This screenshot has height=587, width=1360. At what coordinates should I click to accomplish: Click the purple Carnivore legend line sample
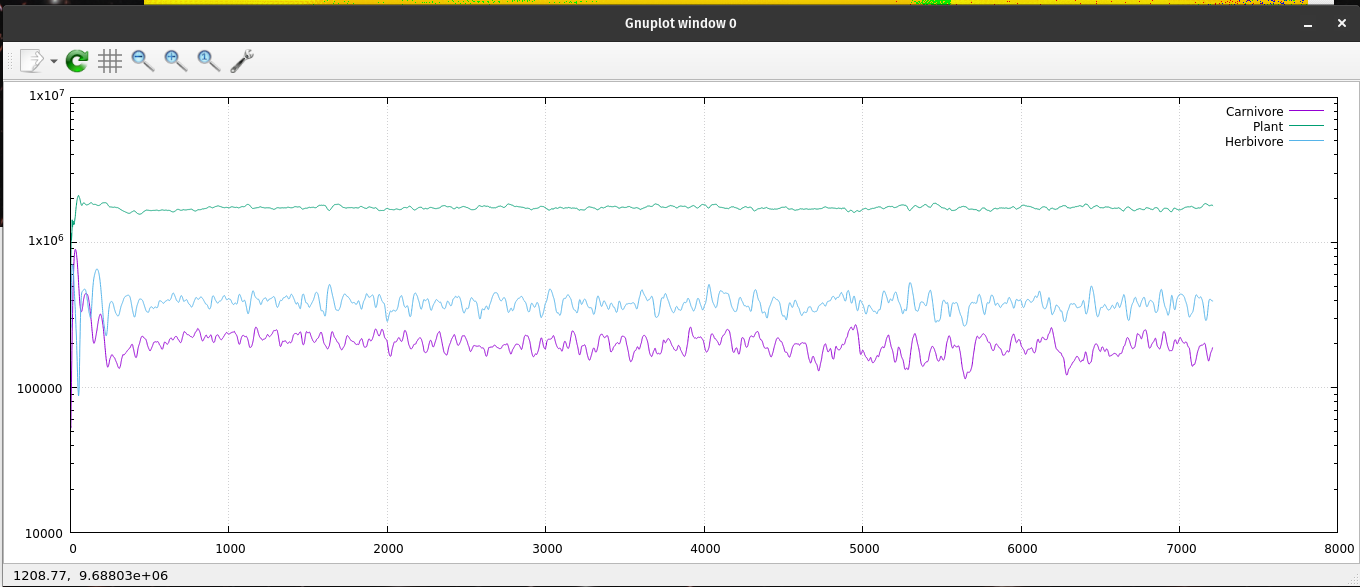coord(1306,111)
